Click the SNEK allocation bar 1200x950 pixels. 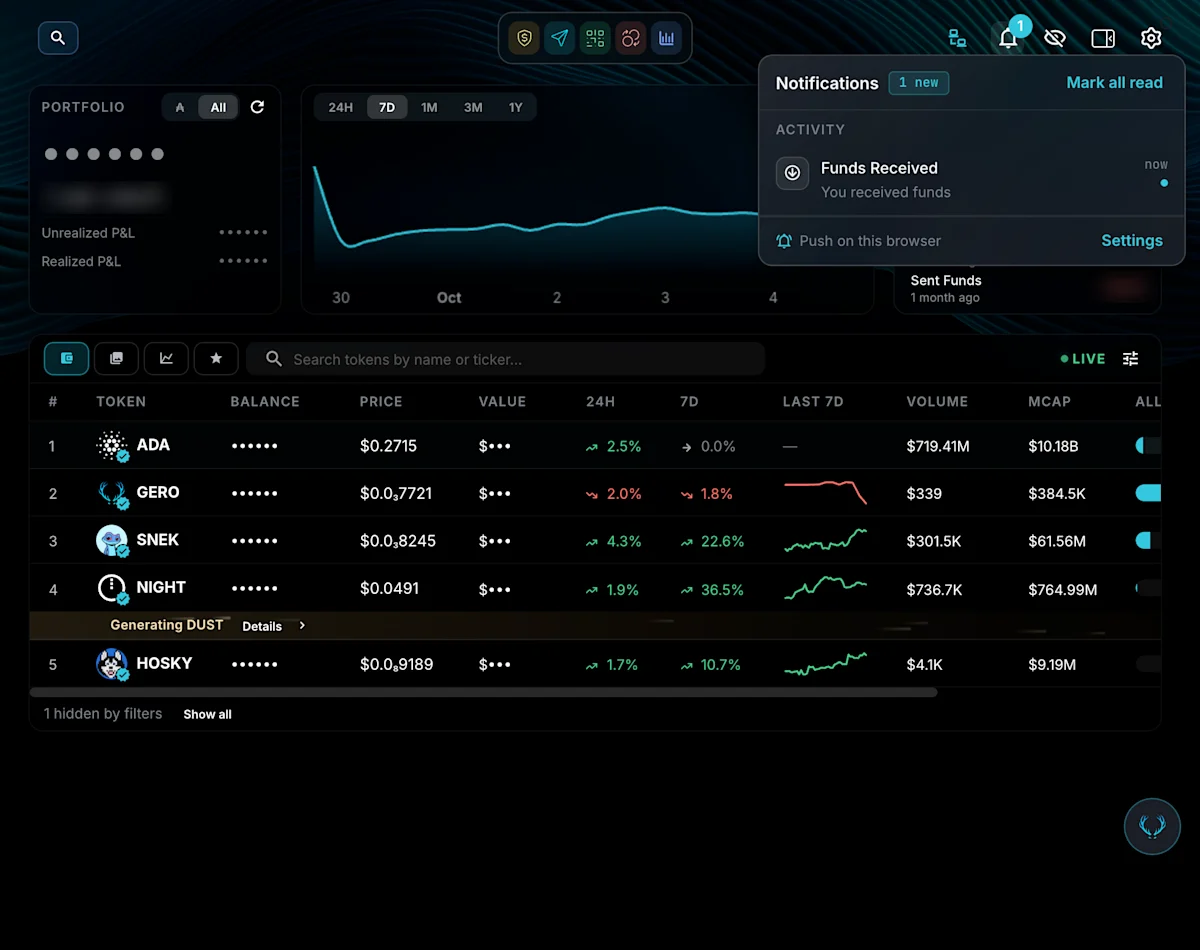(x=1148, y=541)
